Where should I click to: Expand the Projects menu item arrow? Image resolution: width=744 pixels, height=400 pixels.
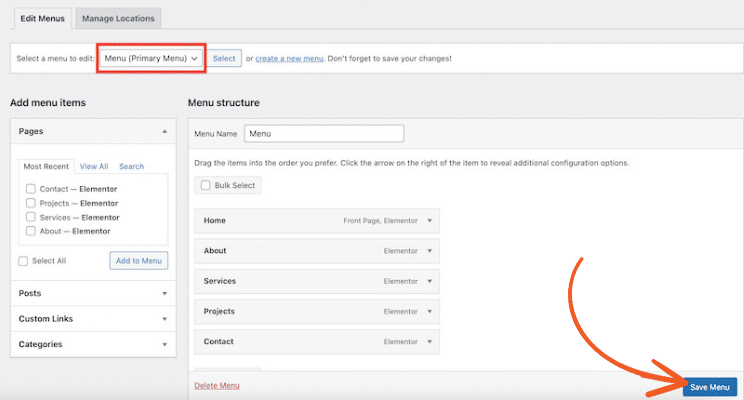(x=429, y=312)
